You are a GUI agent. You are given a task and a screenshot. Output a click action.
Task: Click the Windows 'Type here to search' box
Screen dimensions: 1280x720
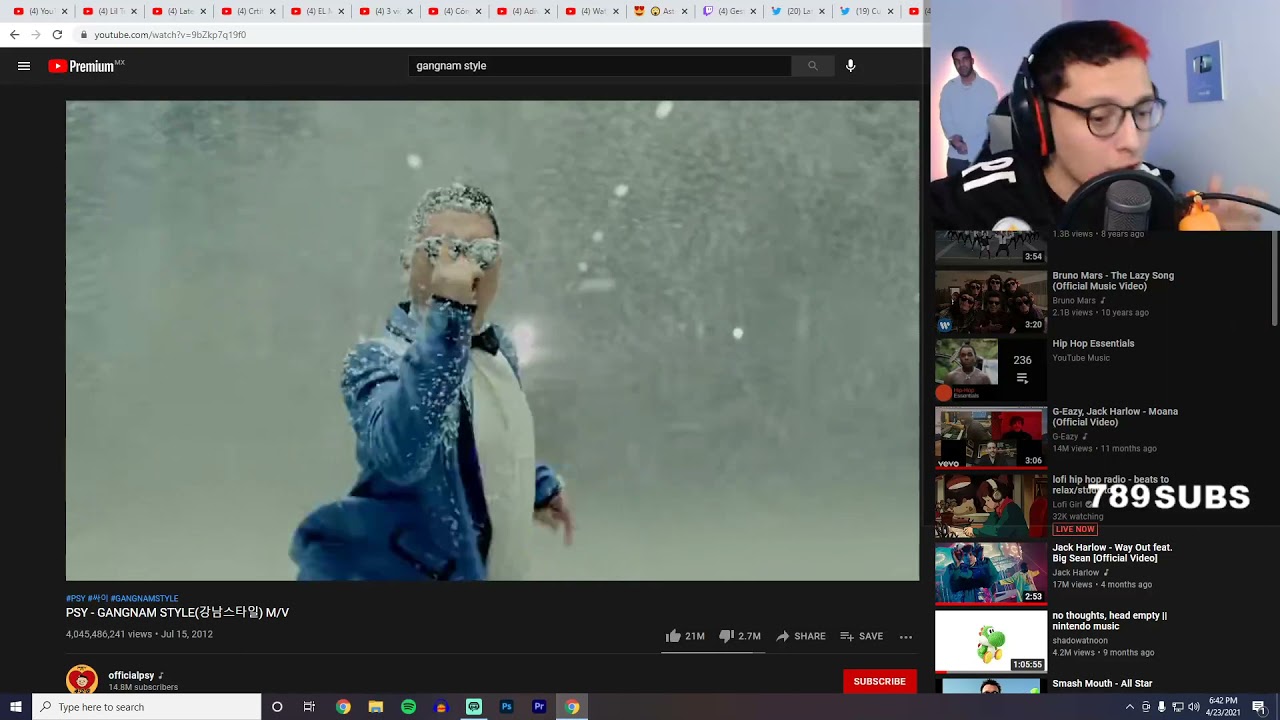146,707
